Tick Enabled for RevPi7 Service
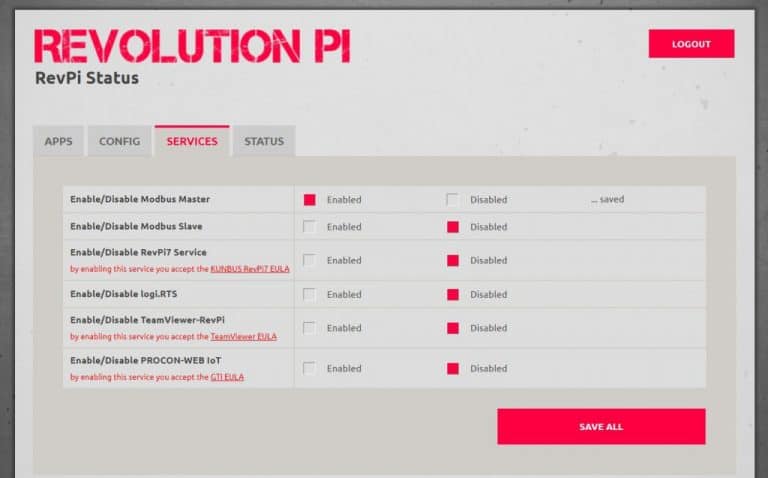The height and width of the screenshot is (478, 768). pyautogui.click(x=310, y=260)
